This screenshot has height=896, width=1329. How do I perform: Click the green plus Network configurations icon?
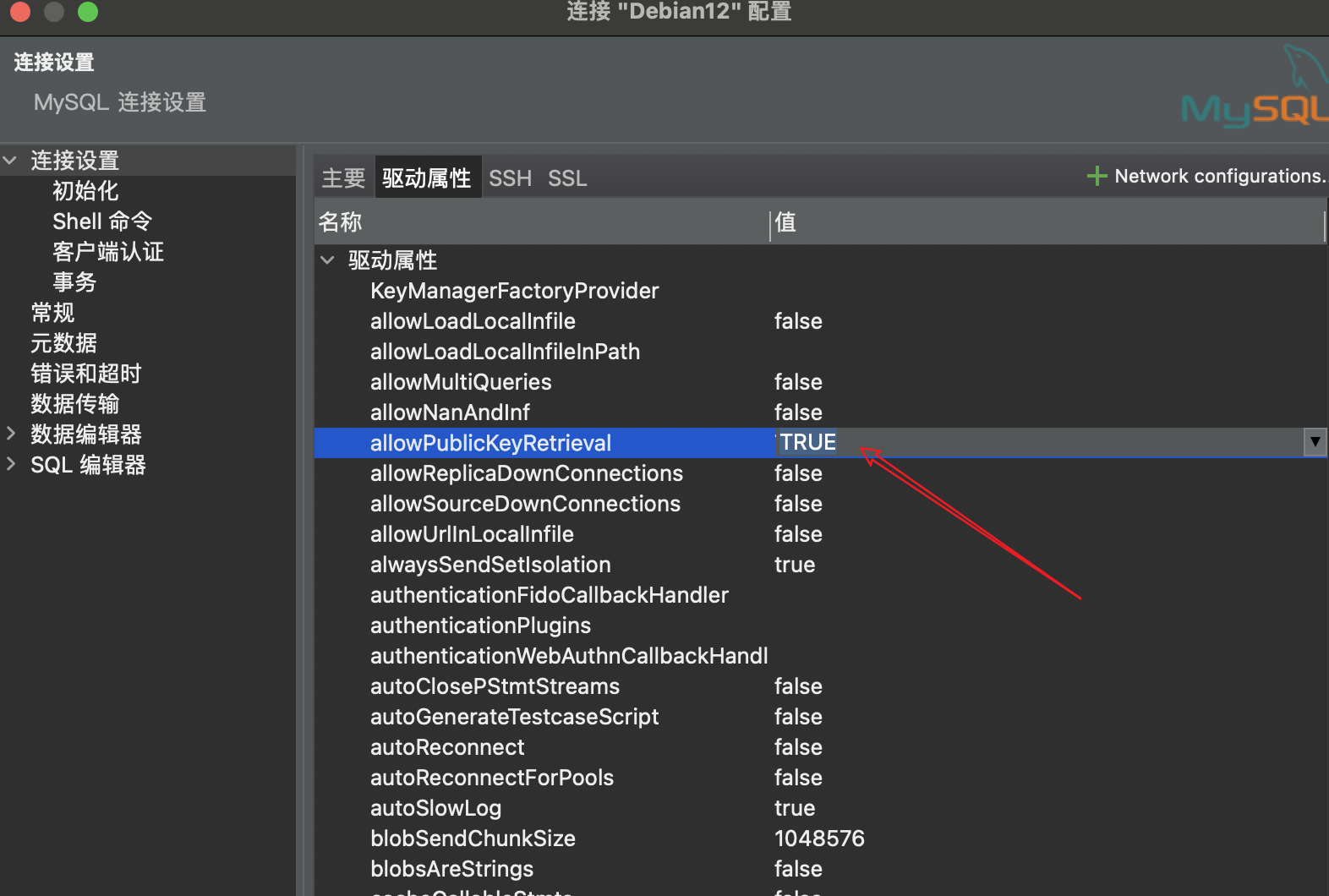coord(1097,176)
